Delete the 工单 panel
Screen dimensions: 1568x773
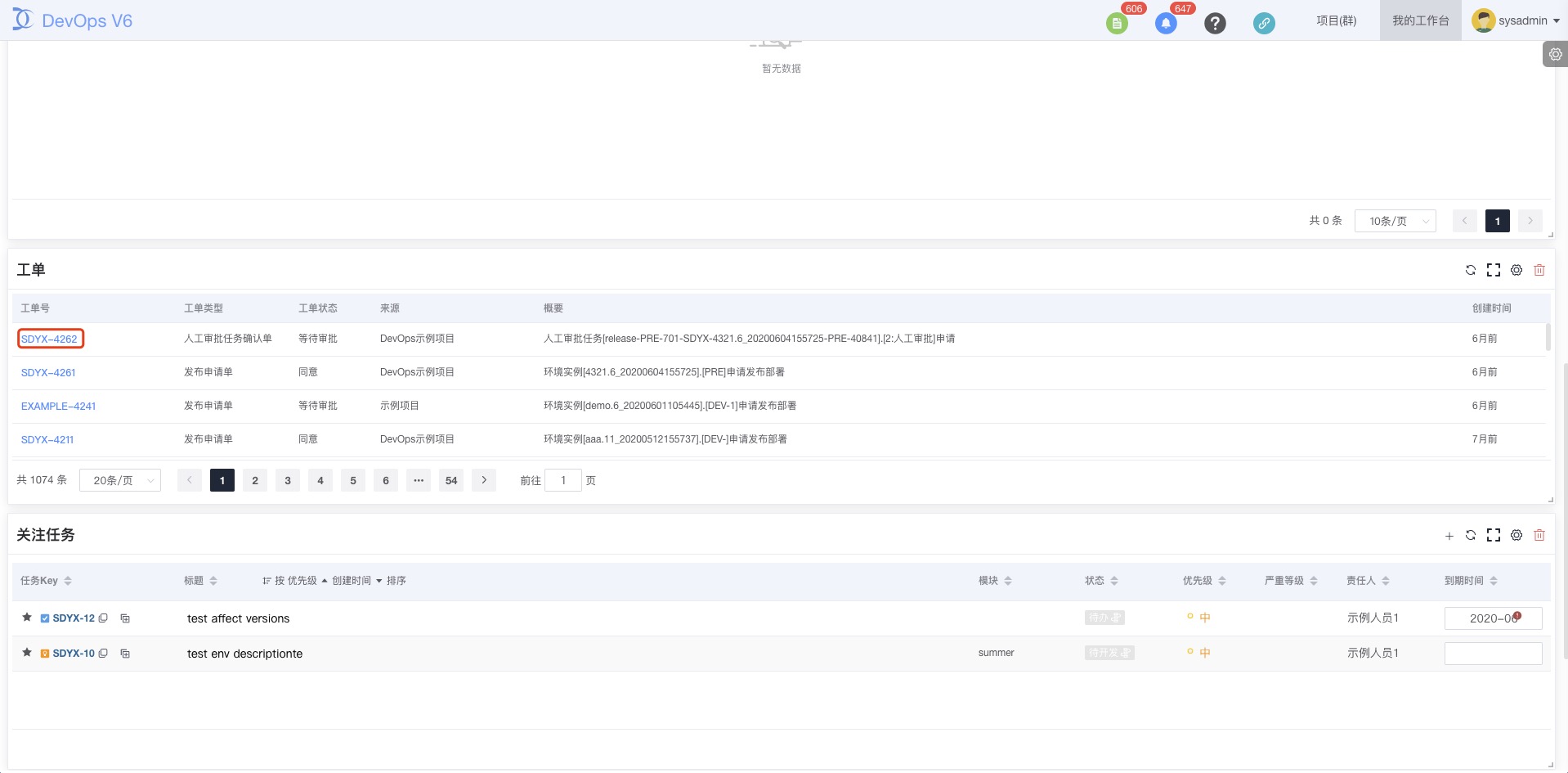pyautogui.click(x=1539, y=270)
